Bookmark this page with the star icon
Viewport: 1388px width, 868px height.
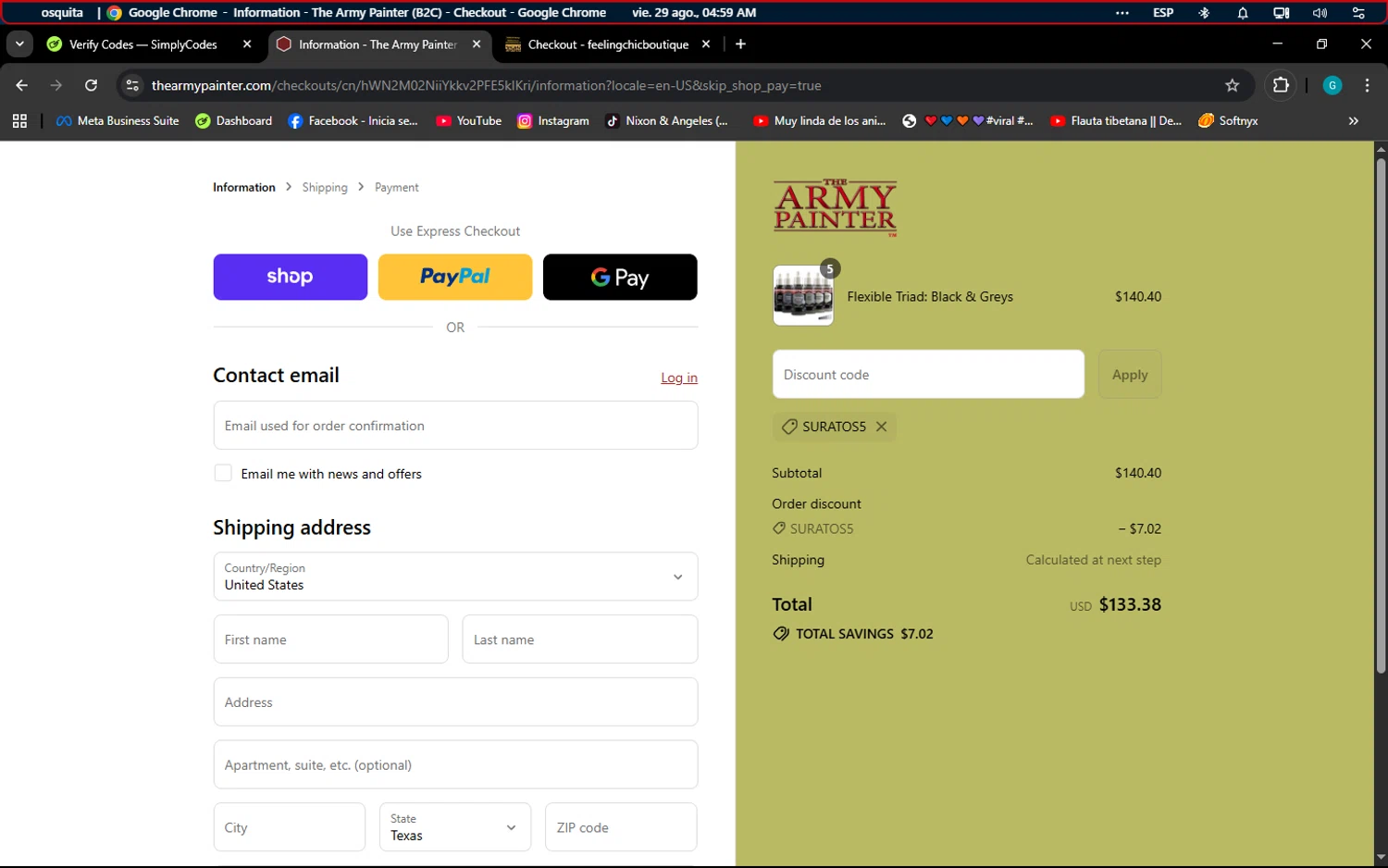1232,85
